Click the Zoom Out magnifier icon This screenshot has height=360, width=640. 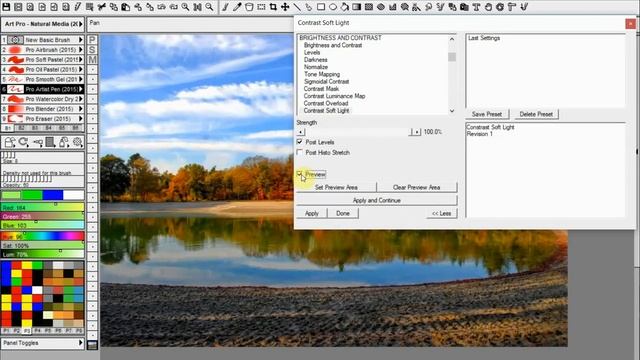pos(209,7)
